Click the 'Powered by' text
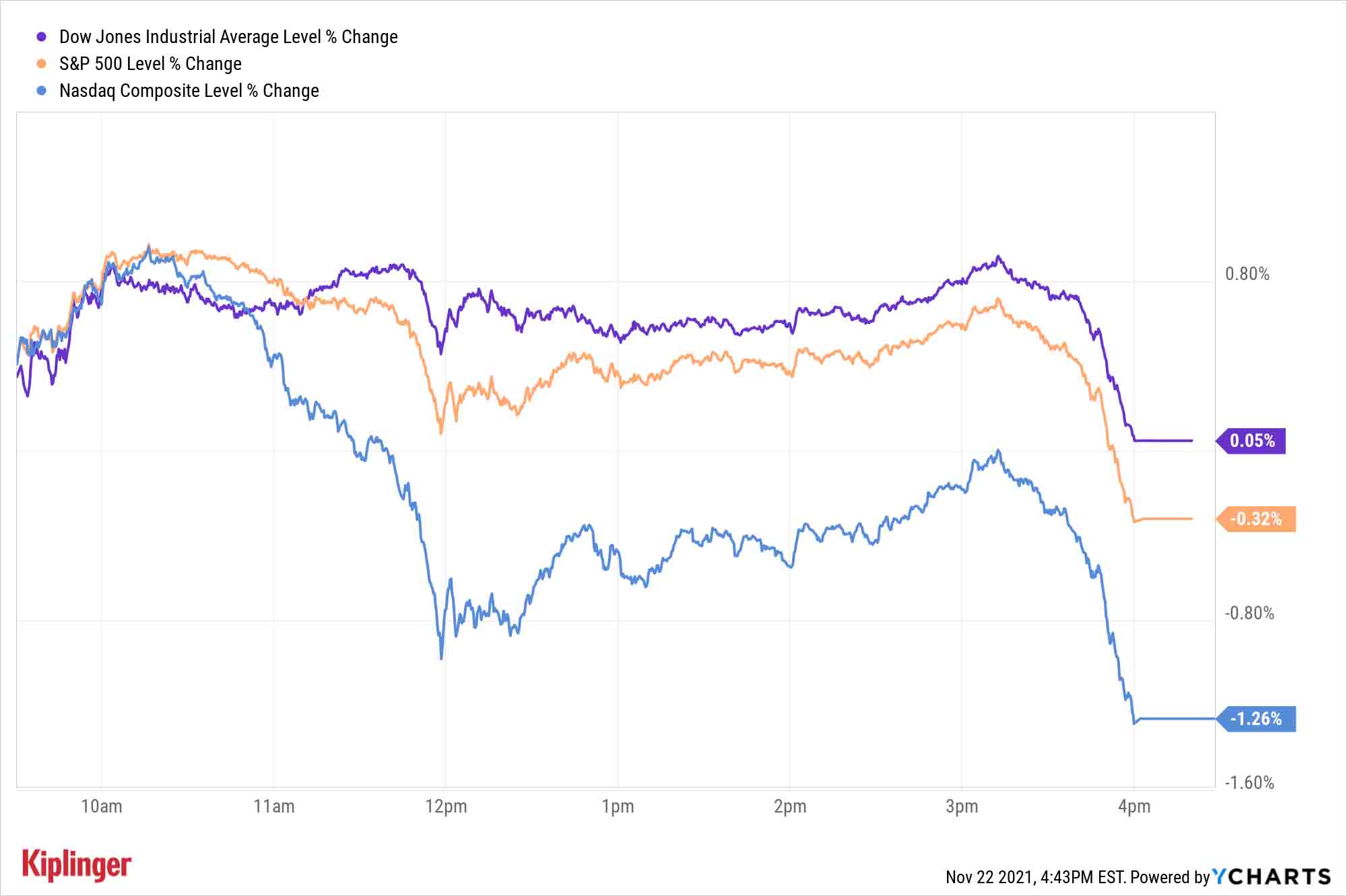 point(1170,876)
